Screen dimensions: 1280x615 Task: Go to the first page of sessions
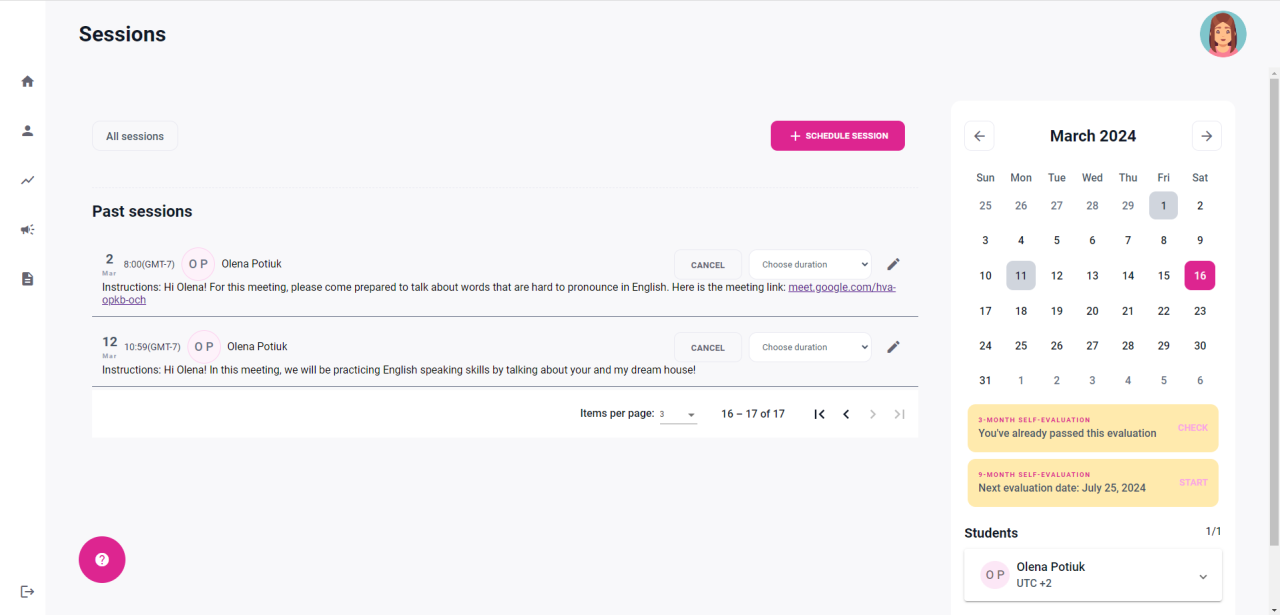[x=819, y=414]
